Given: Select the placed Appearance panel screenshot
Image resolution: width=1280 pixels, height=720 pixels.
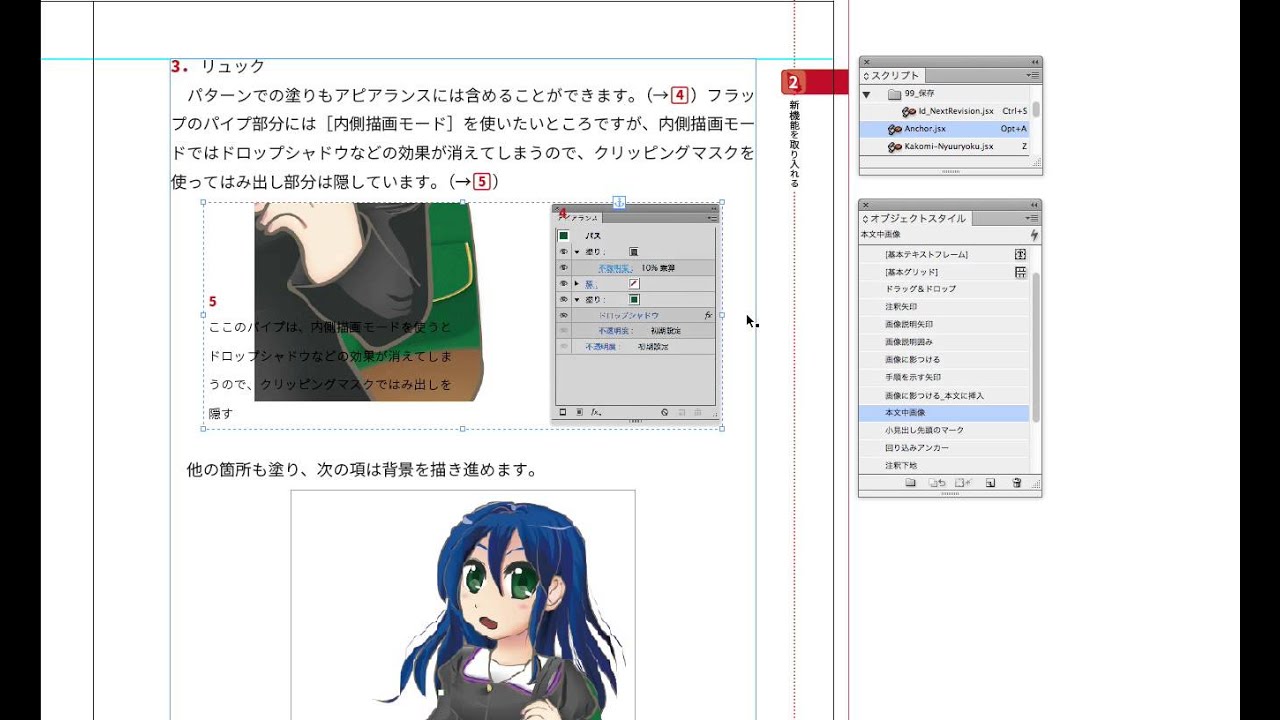Looking at the screenshot, I should pyautogui.click(x=636, y=316).
